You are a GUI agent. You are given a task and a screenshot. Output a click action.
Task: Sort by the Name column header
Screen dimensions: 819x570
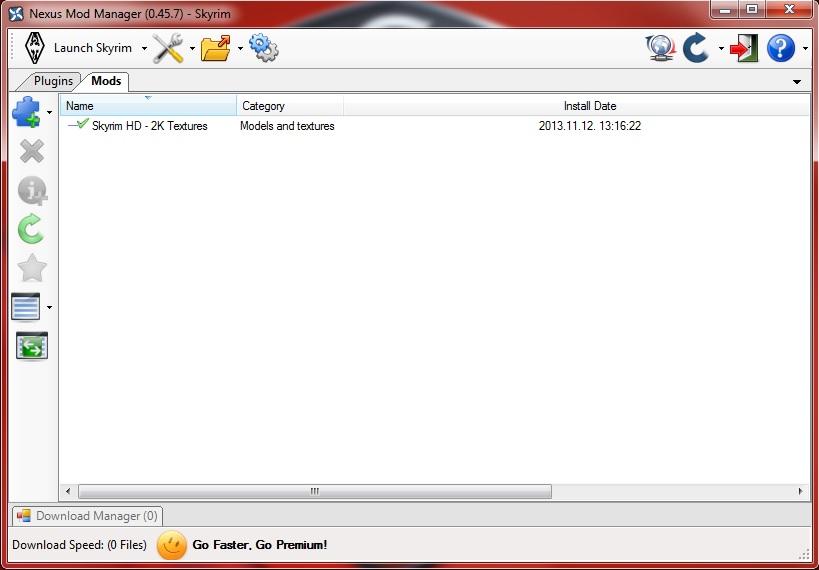click(x=148, y=106)
